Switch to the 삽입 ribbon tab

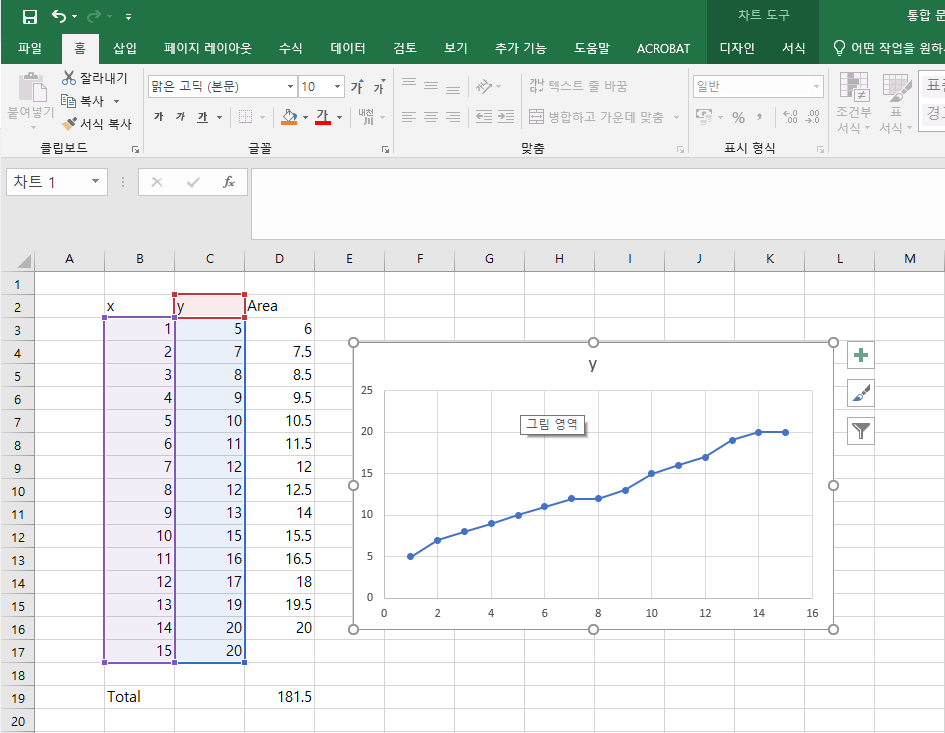click(125, 47)
